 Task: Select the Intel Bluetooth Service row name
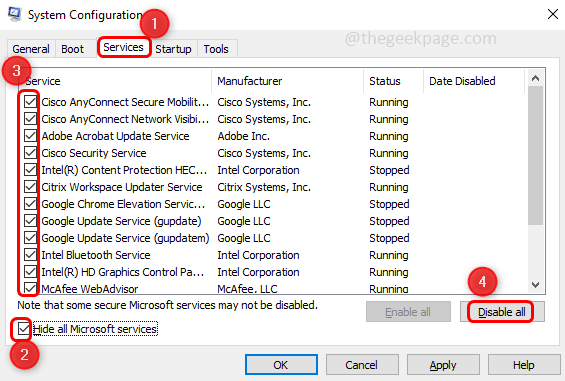(96, 255)
